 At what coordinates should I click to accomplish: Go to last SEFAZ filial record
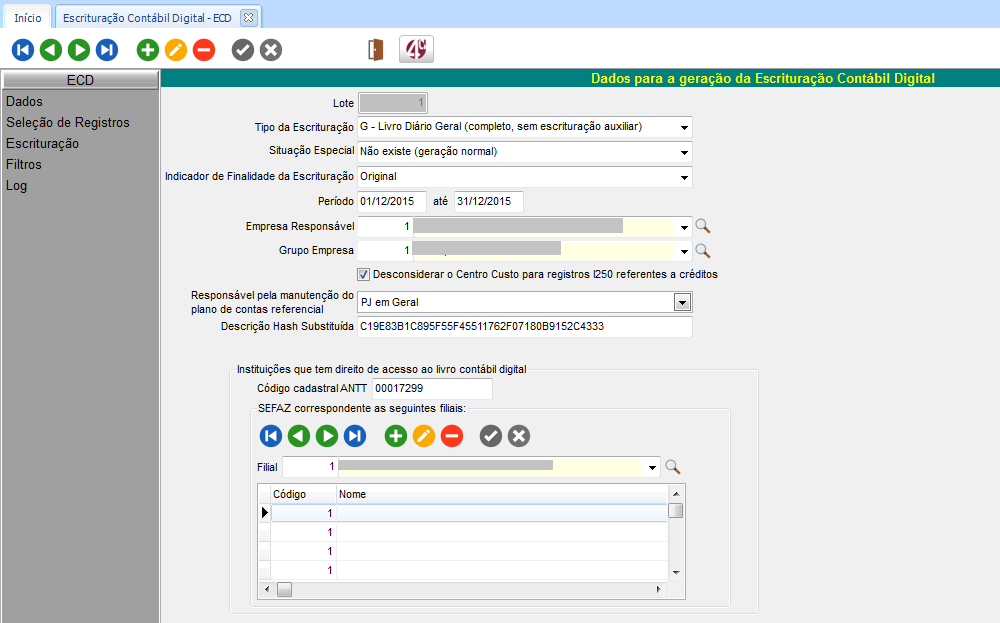[355, 436]
